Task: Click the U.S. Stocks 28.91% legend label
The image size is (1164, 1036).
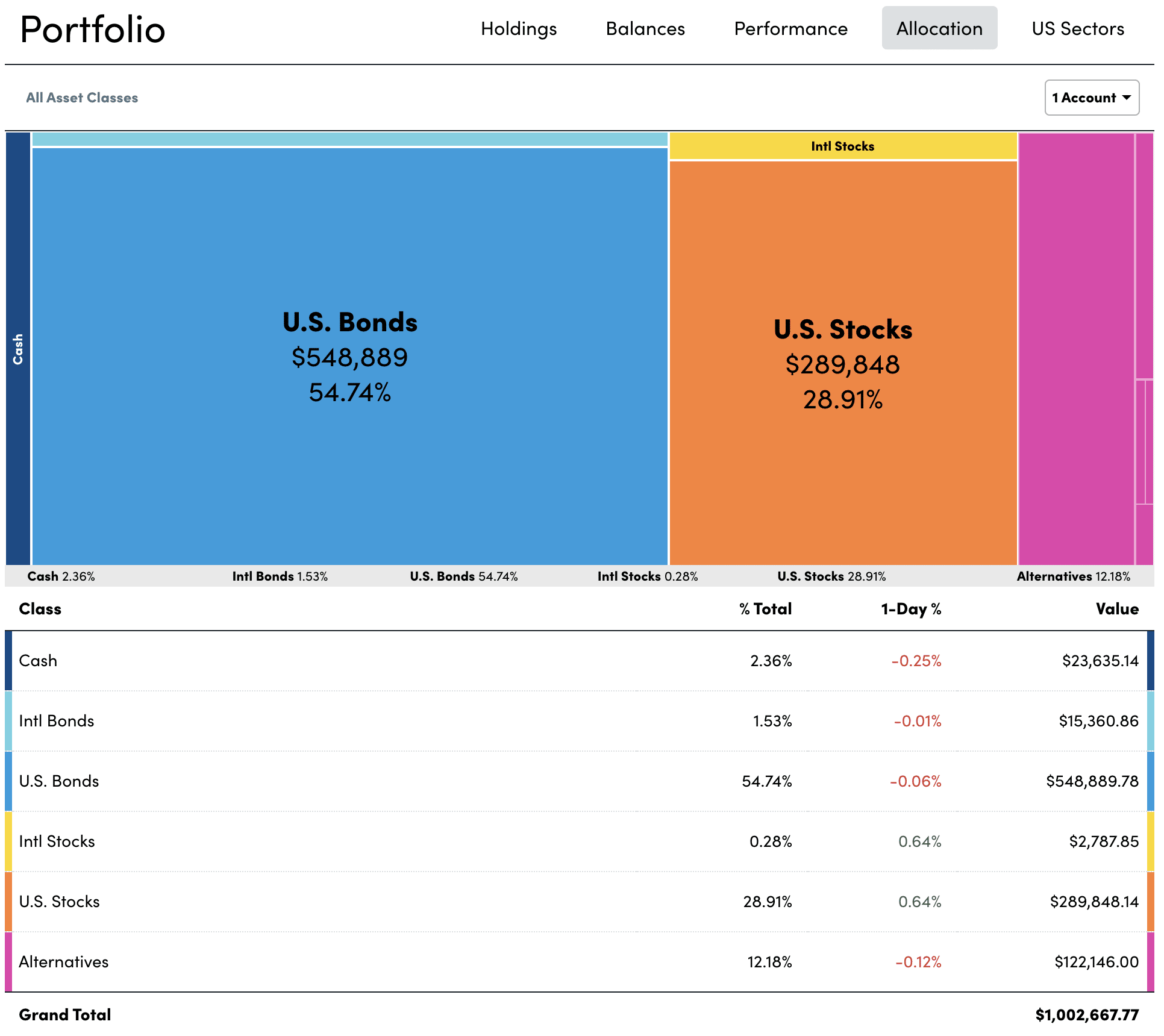Action: [x=831, y=576]
